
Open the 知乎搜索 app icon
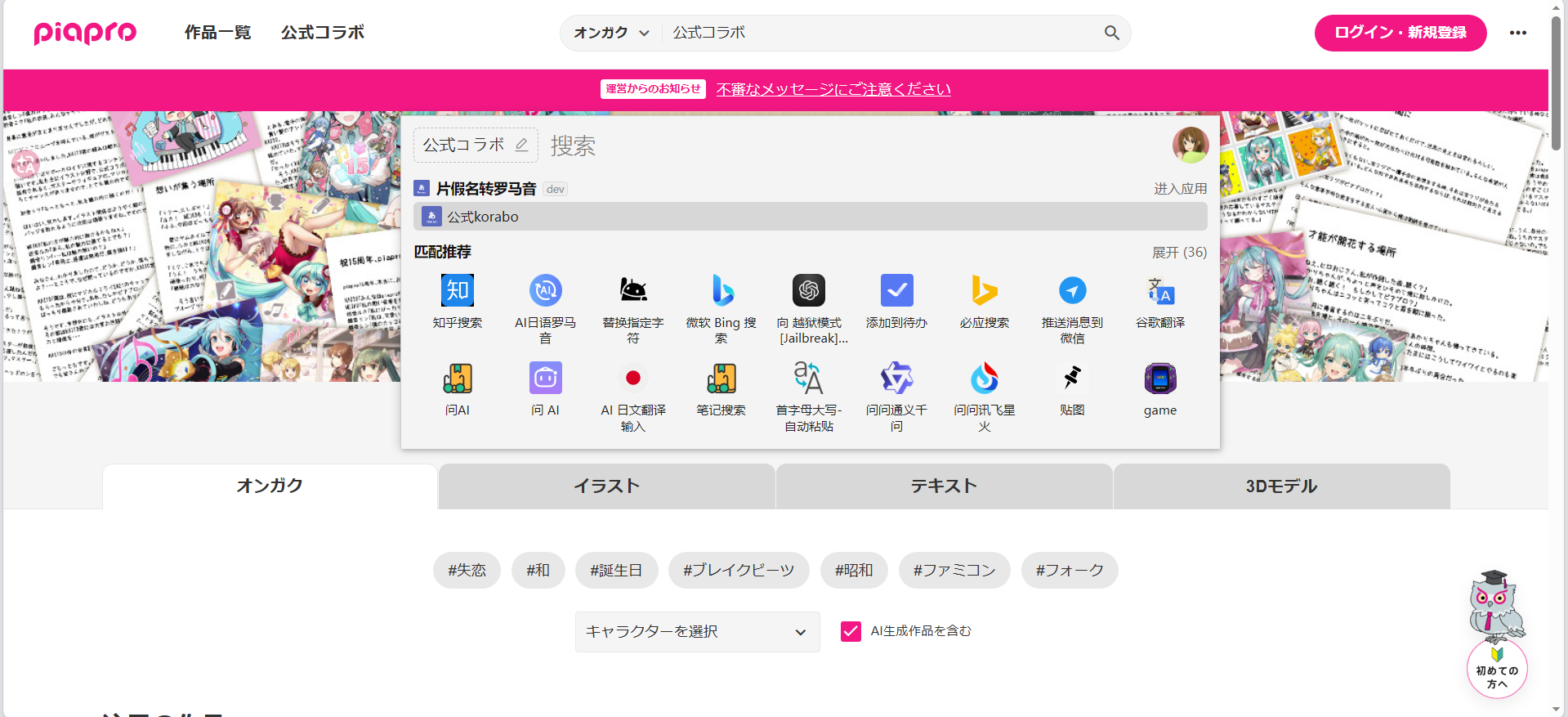click(x=457, y=291)
